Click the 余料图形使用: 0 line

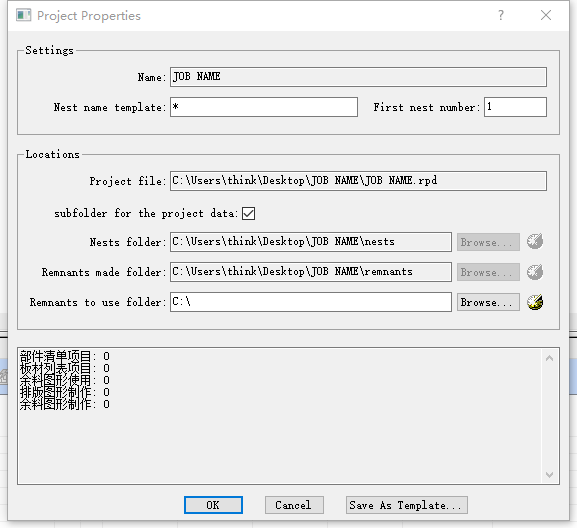(x=65, y=380)
